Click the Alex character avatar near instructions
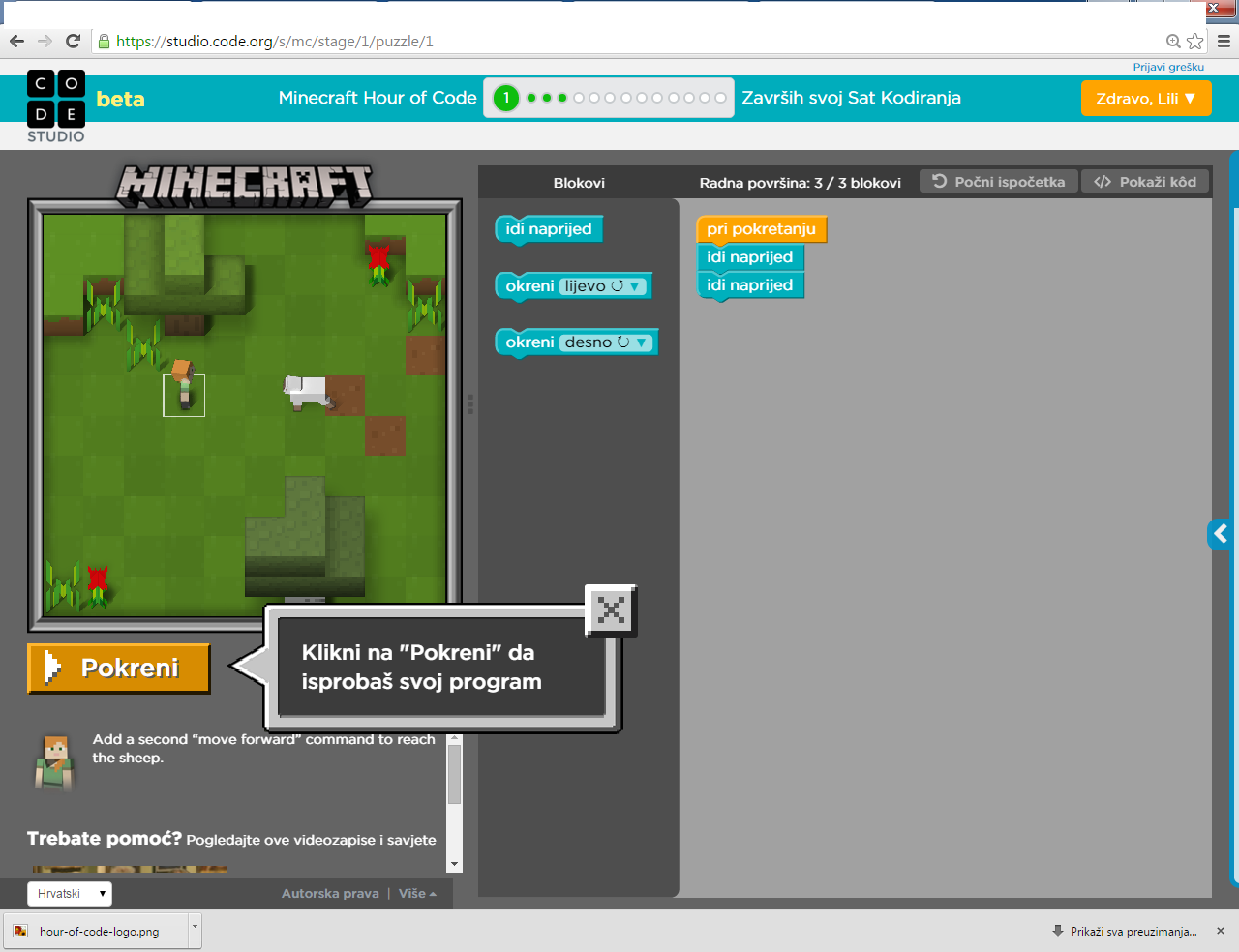Screen dimensions: 1239x952 54,762
